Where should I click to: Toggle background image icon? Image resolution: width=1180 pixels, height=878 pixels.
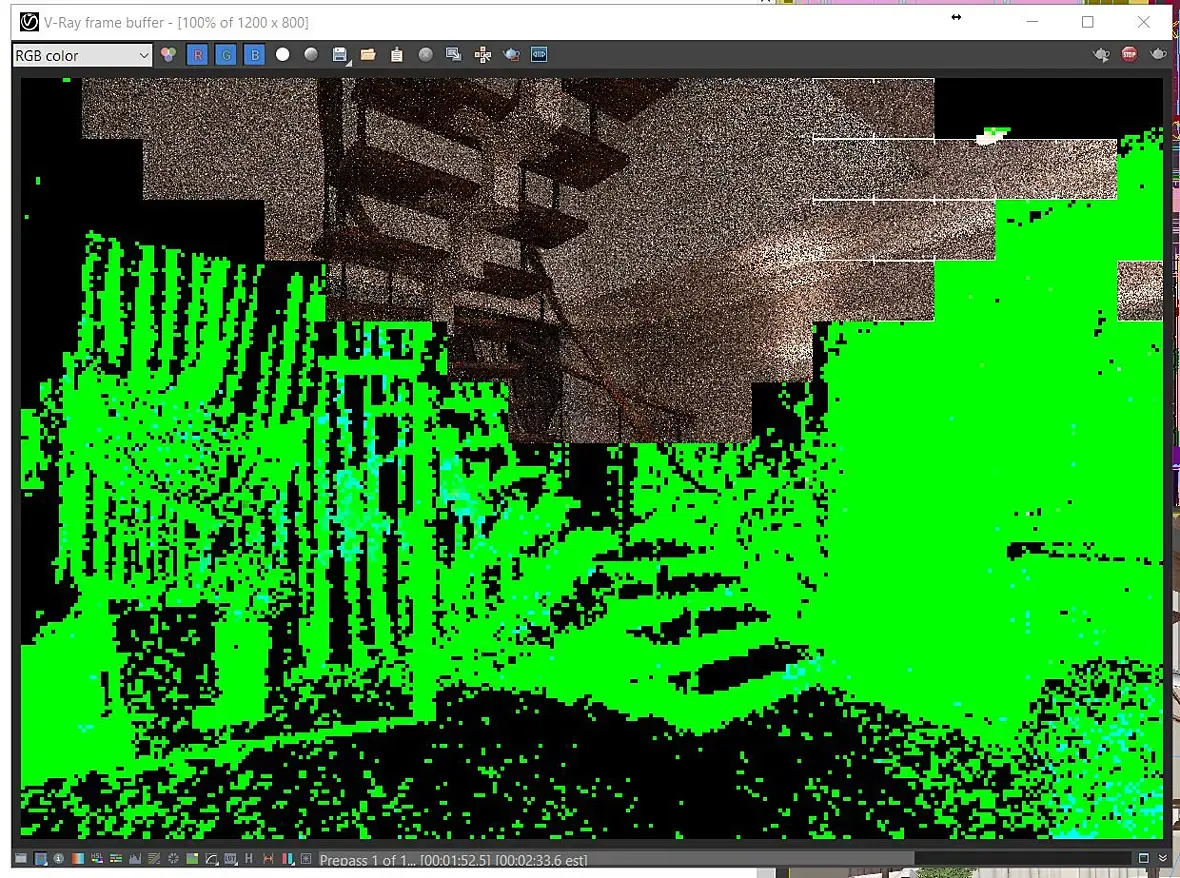[x=192, y=858]
